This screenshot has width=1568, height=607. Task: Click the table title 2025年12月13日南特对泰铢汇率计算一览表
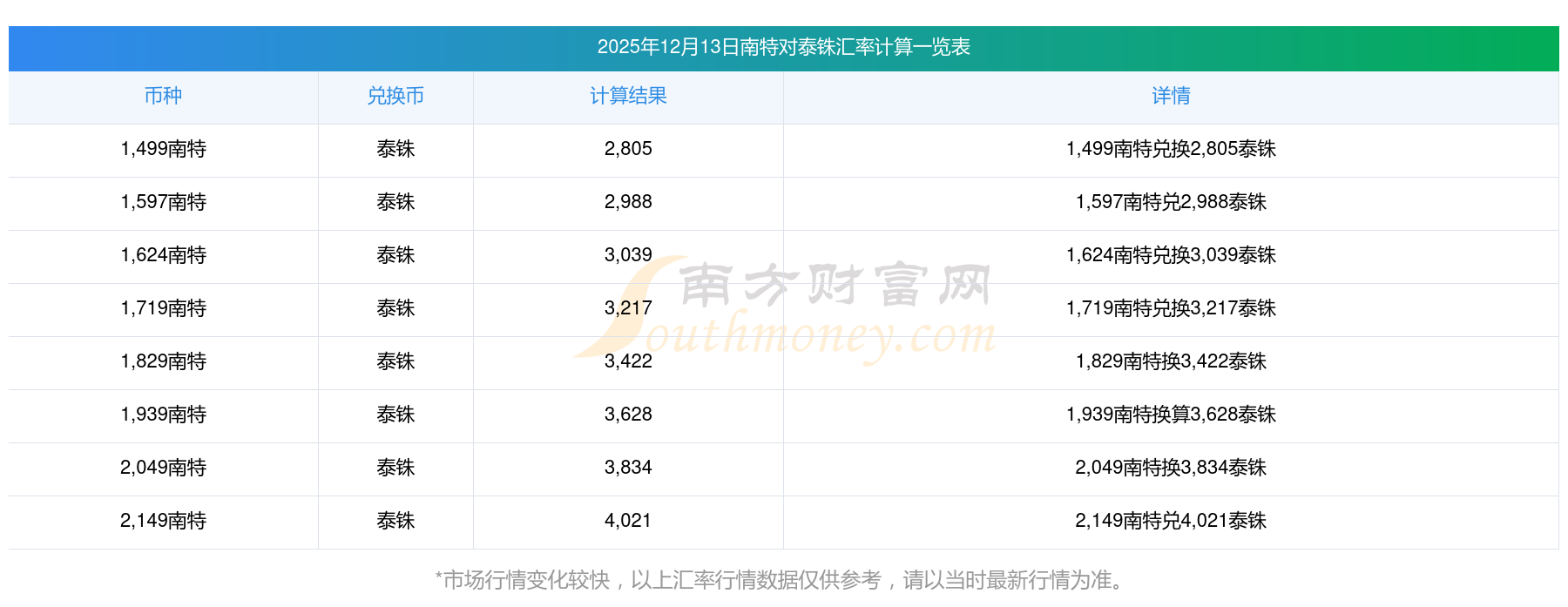click(x=783, y=47)
